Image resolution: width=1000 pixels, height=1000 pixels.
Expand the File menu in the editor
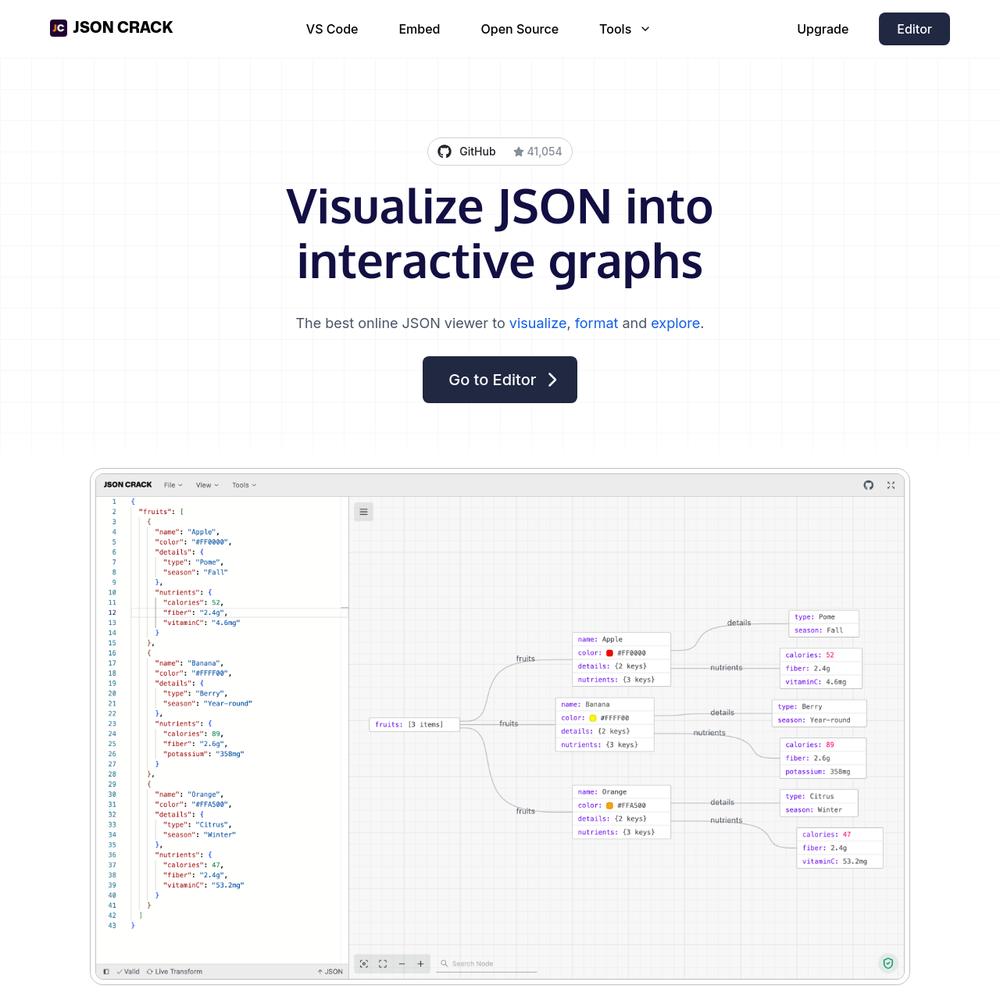[173, 485]
